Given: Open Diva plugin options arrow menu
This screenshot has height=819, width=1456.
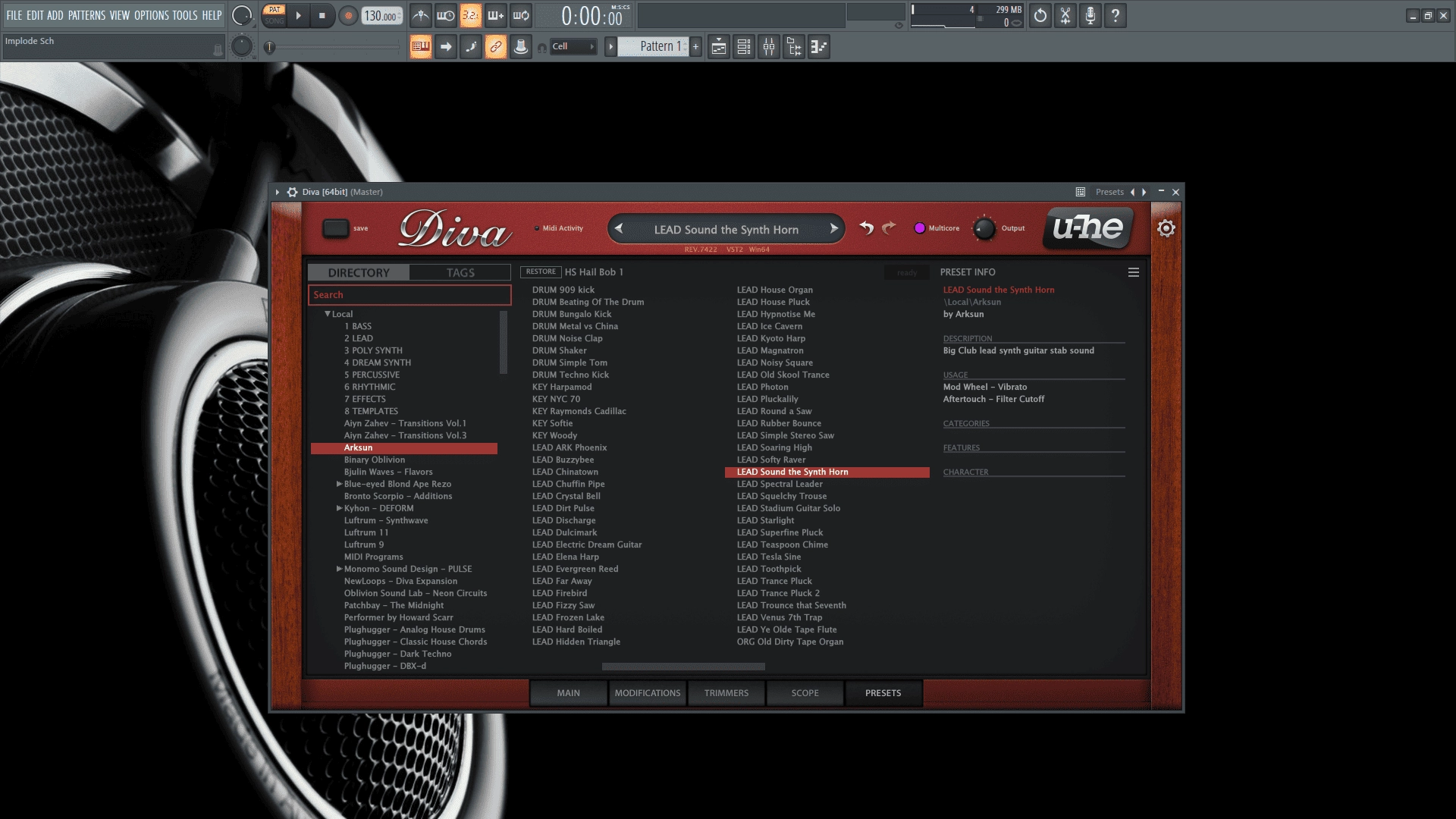Looking at the screenshot, I should (x=278, y=192).
